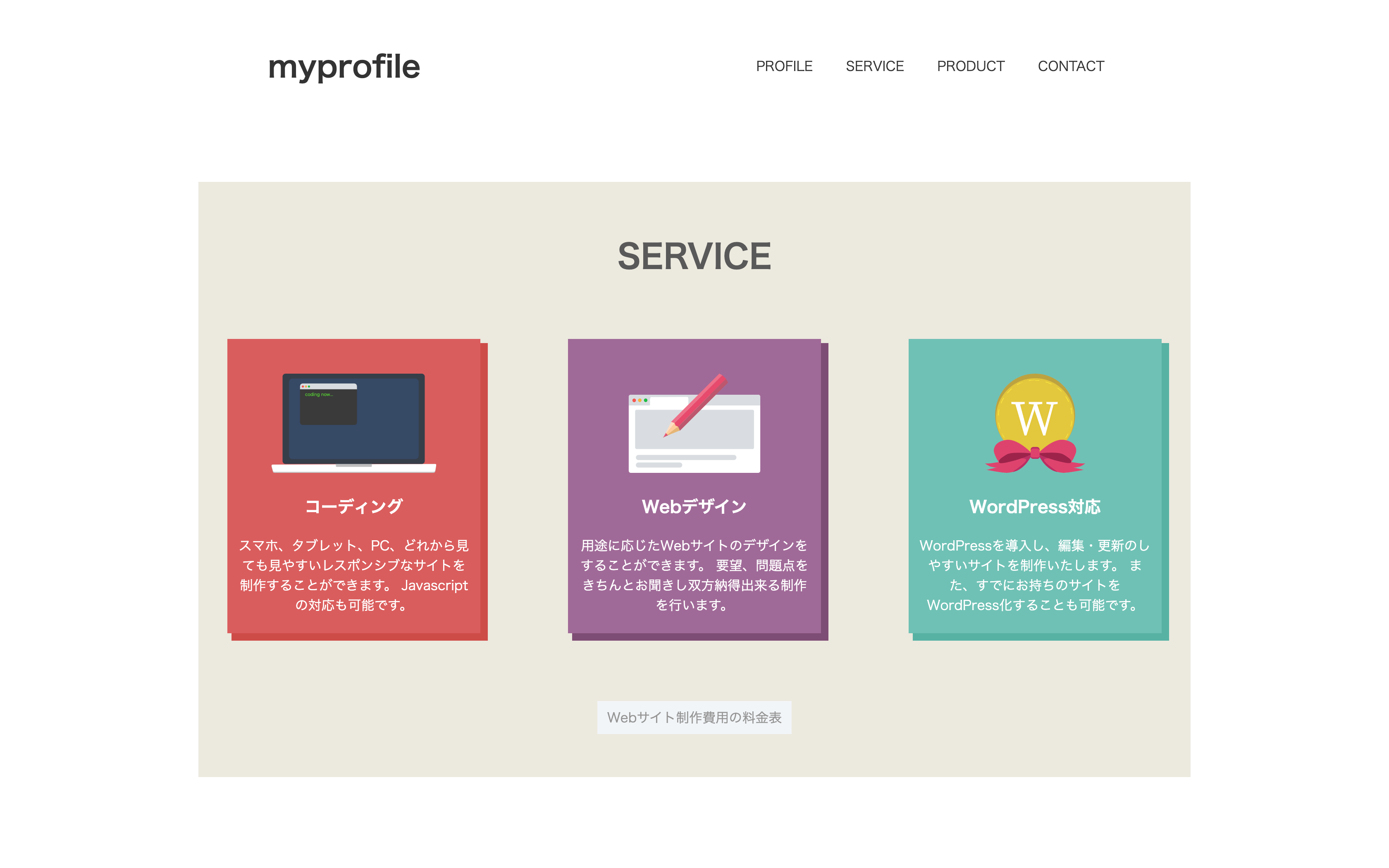The image size is (1389, 868).
Task: Click the myprofile site logo
Action: tap(344, 67)
